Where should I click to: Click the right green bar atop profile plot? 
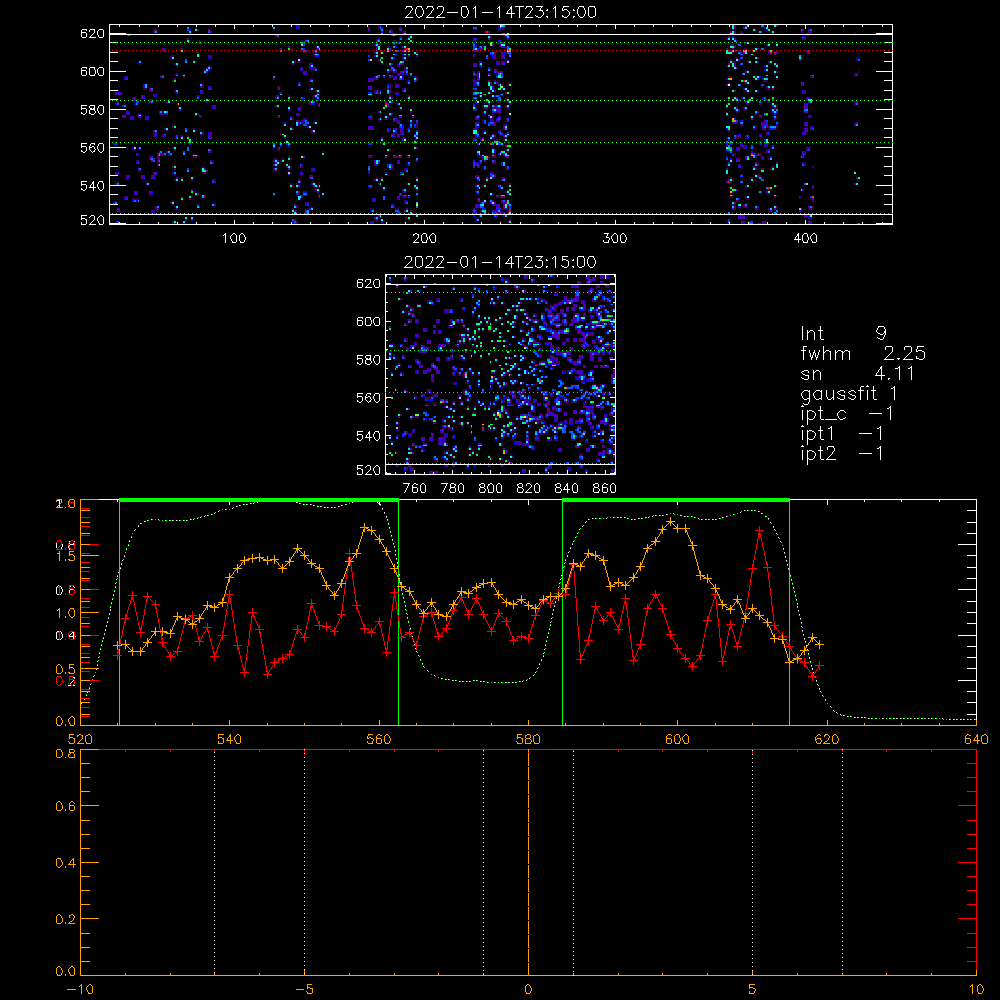pos(676,500)
